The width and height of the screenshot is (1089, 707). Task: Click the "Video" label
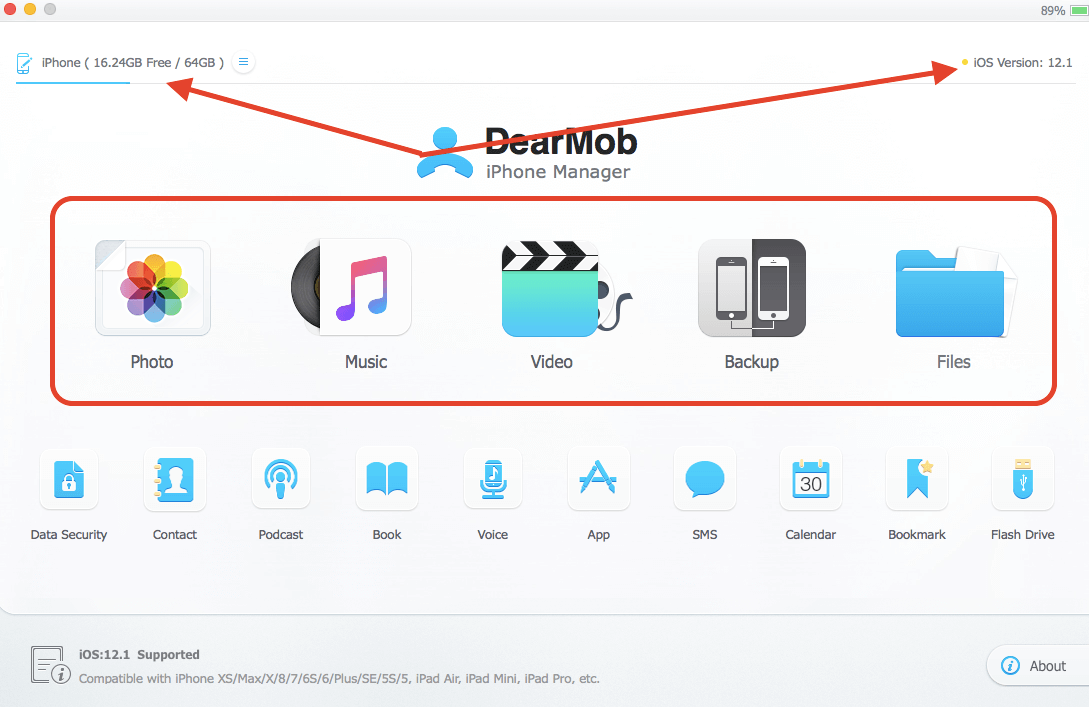click(x=551, y=362)
